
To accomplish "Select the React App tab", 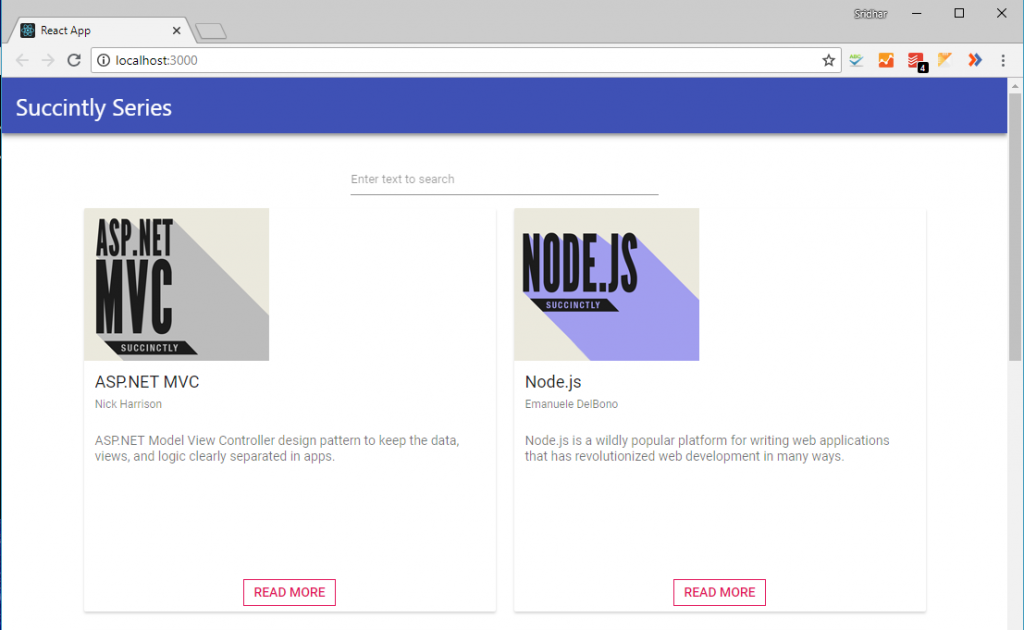I will 100,31.
